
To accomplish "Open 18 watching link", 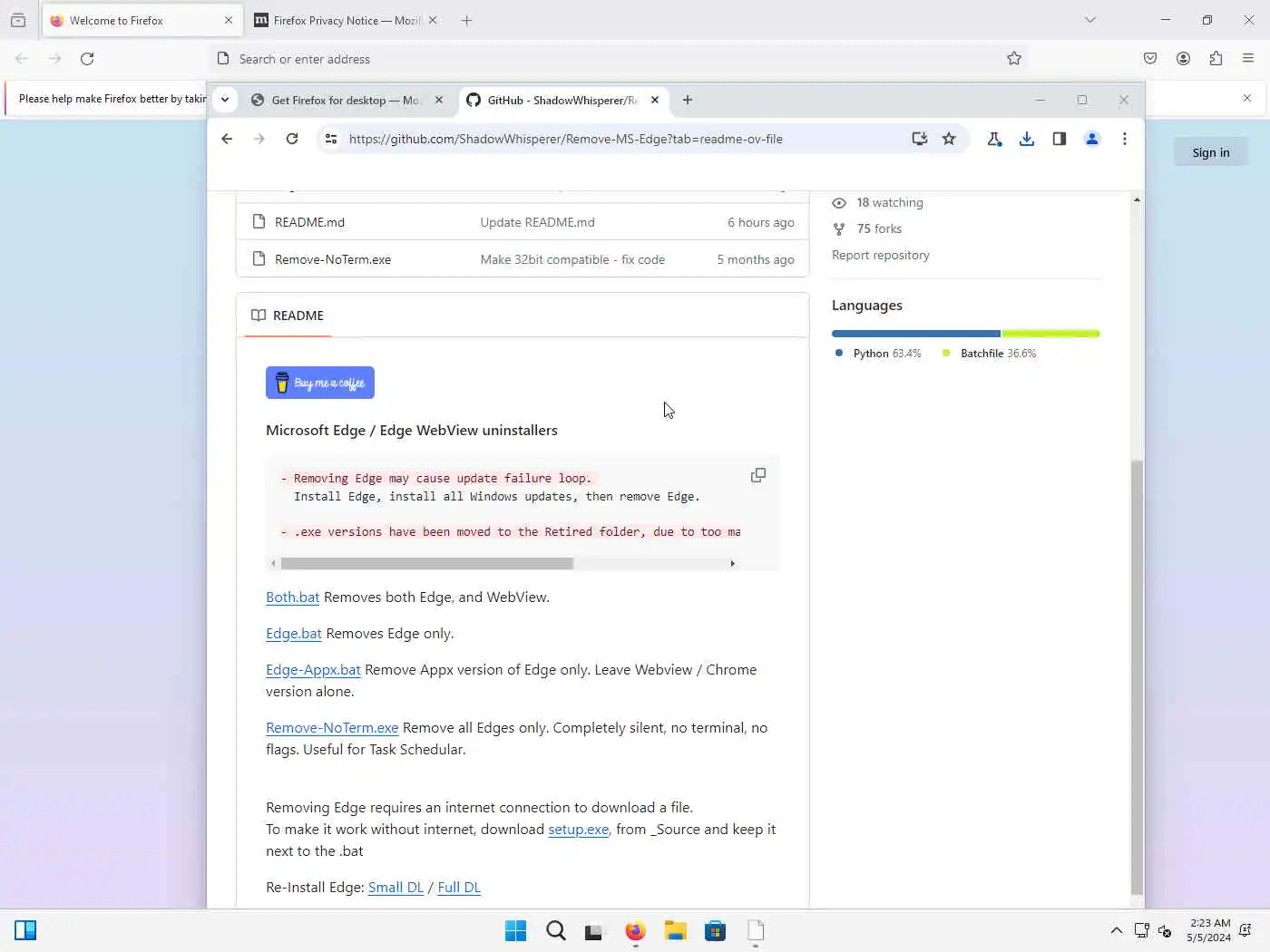I will (x=877, y=203).
